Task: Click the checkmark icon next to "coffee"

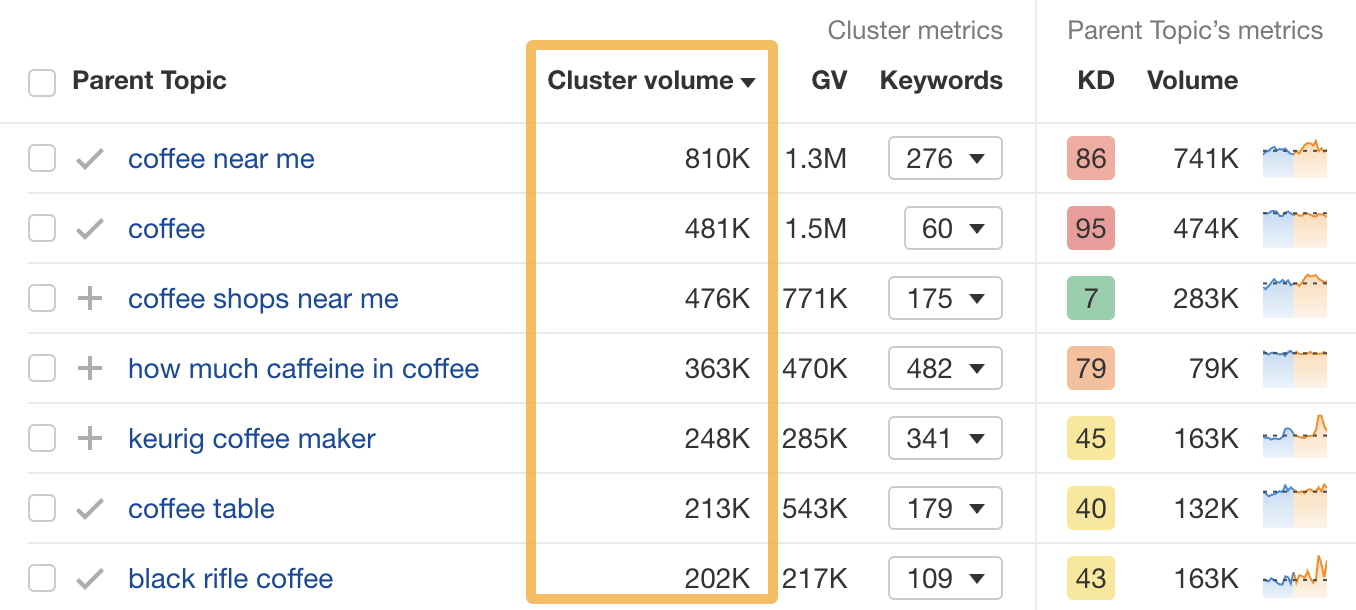Action: point(89,228)
